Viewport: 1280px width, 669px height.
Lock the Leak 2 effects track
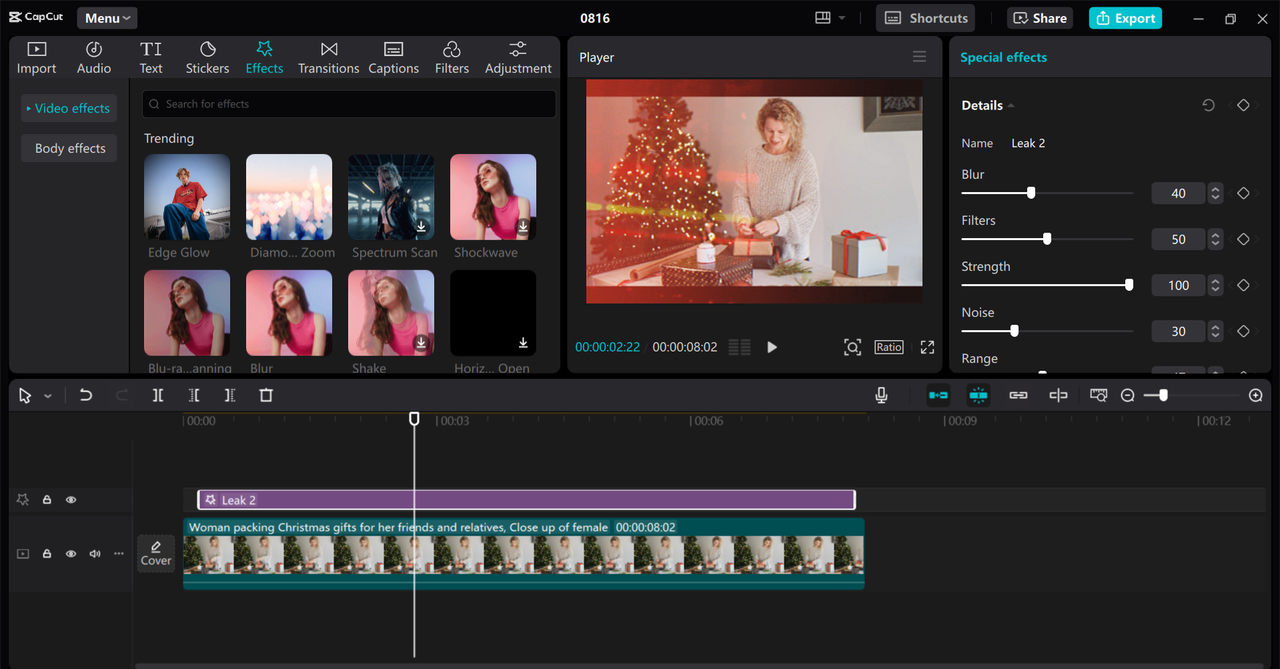(47, 499)
